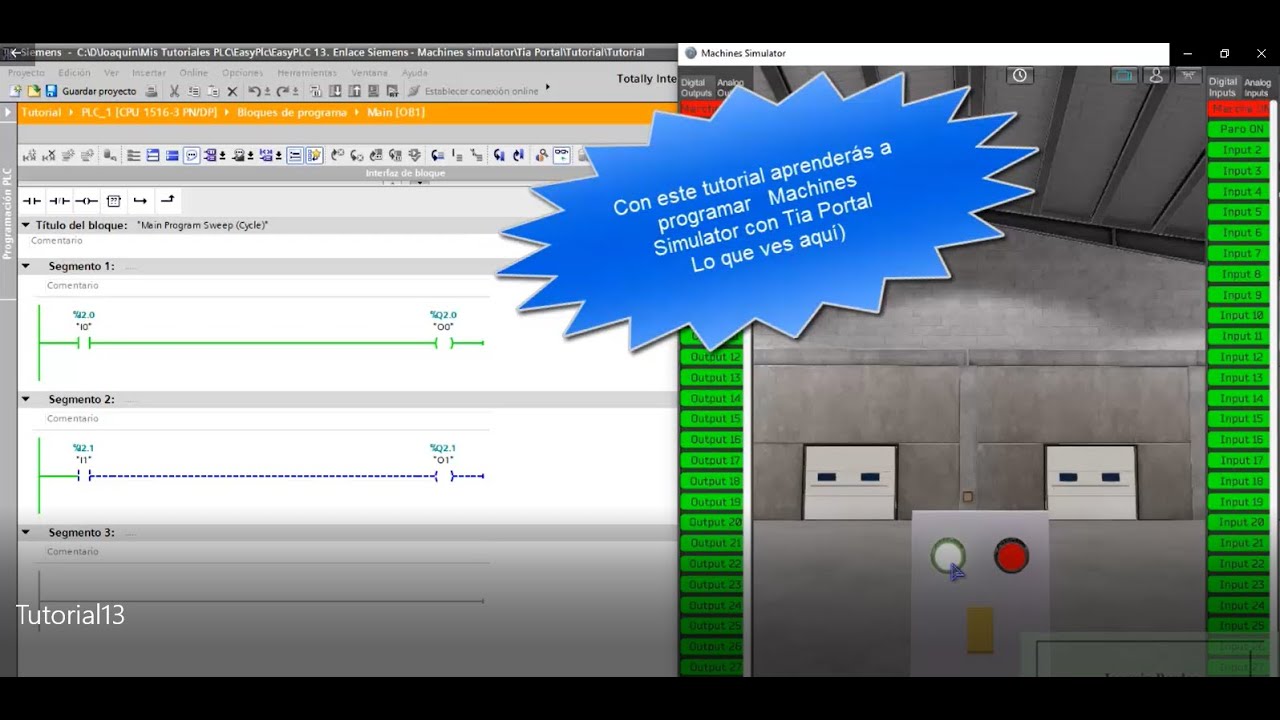Viewport: 1280px width, 720px height.
Task: Push the red stop button on panel
Action: [x=1011, y=556]
